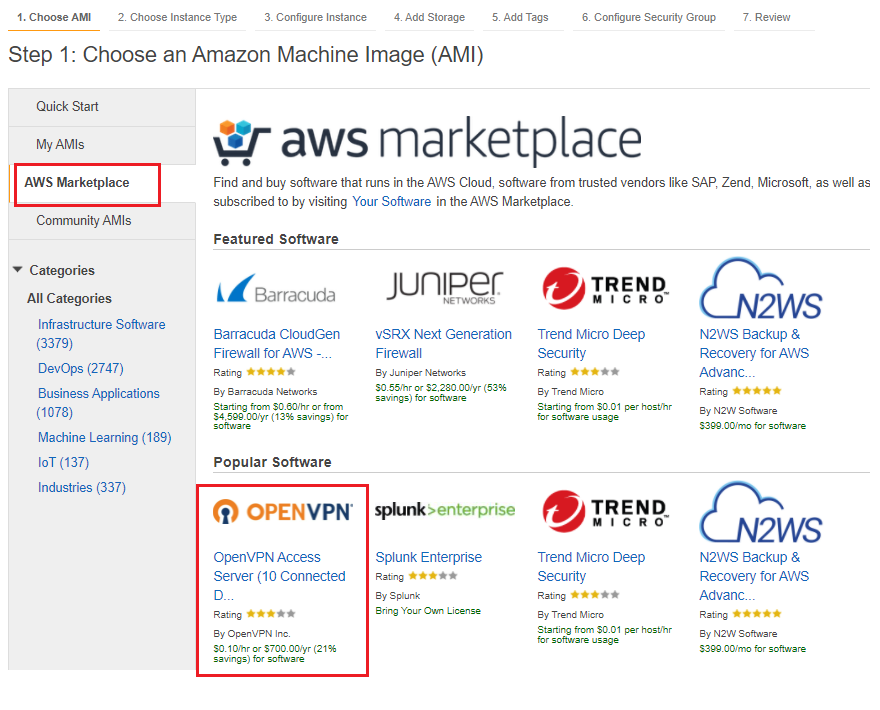Click the Trend Micro logo under Featured Software
Image resolution: width=880 pixels, height=710 pixels.
(605, 288)
